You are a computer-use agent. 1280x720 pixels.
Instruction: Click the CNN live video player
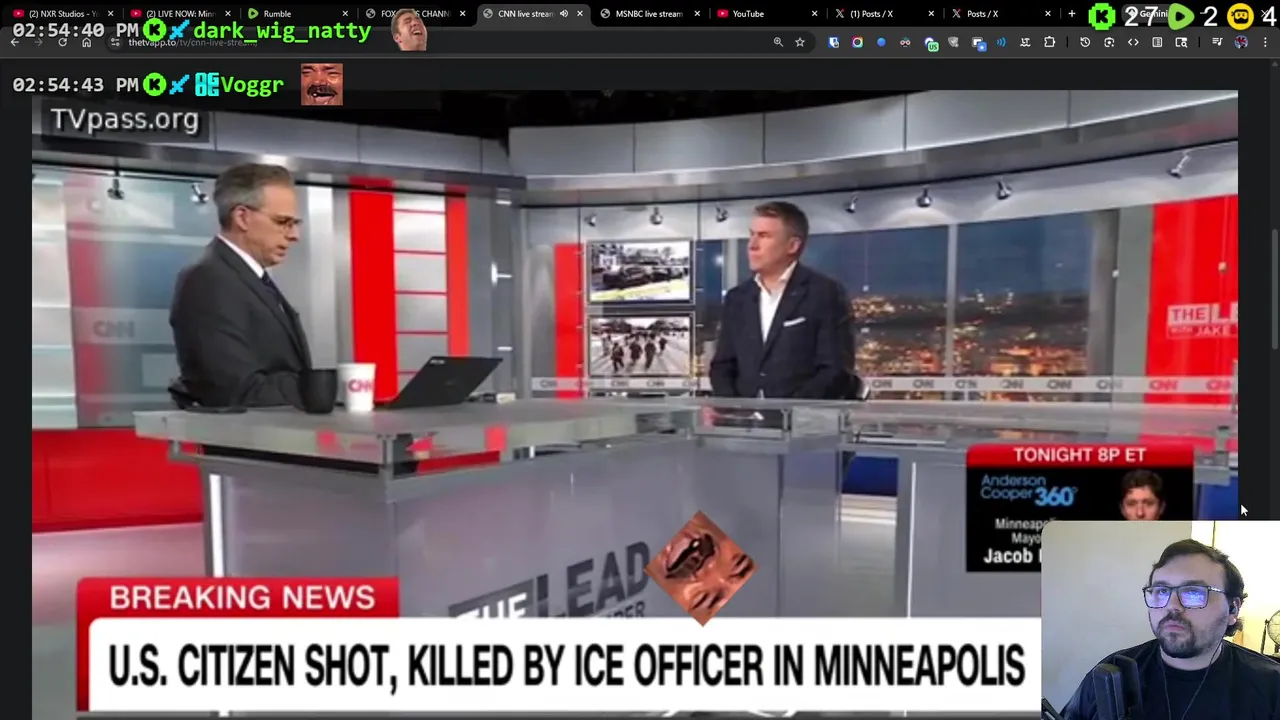coord(635,404)
